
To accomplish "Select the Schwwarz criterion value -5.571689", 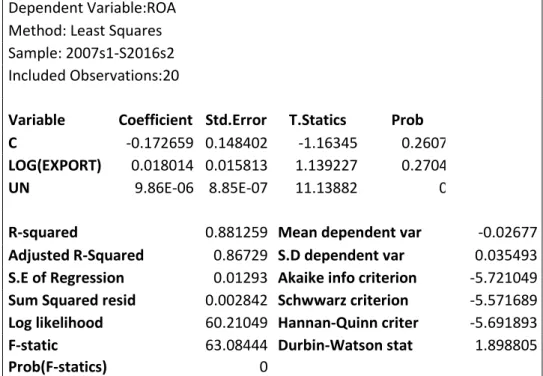I will pos(504,301).
